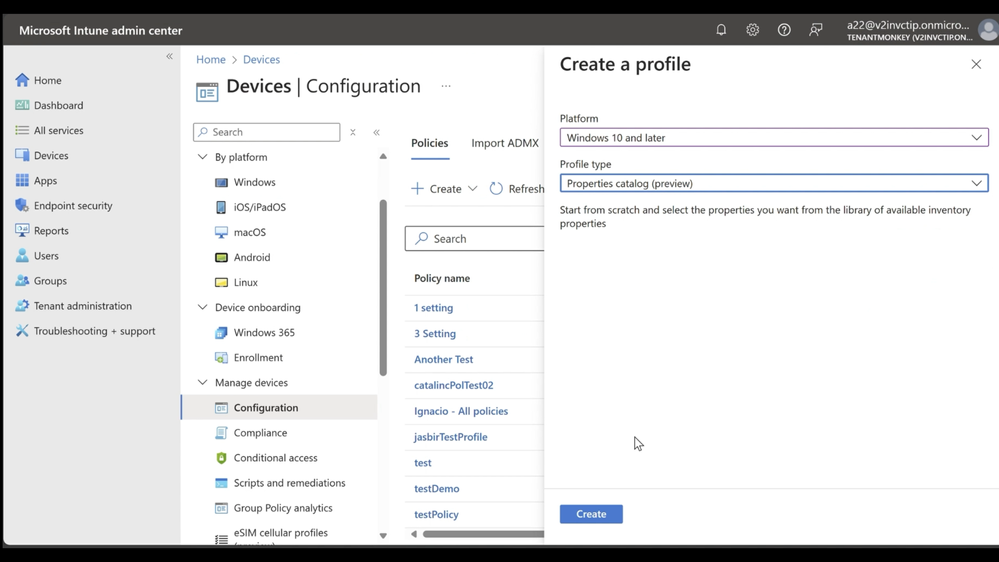Viewport: 999px width, 562px height.
Task: Open the ellipsis menu beside Devices | Configuration
Action: [446, 86]
